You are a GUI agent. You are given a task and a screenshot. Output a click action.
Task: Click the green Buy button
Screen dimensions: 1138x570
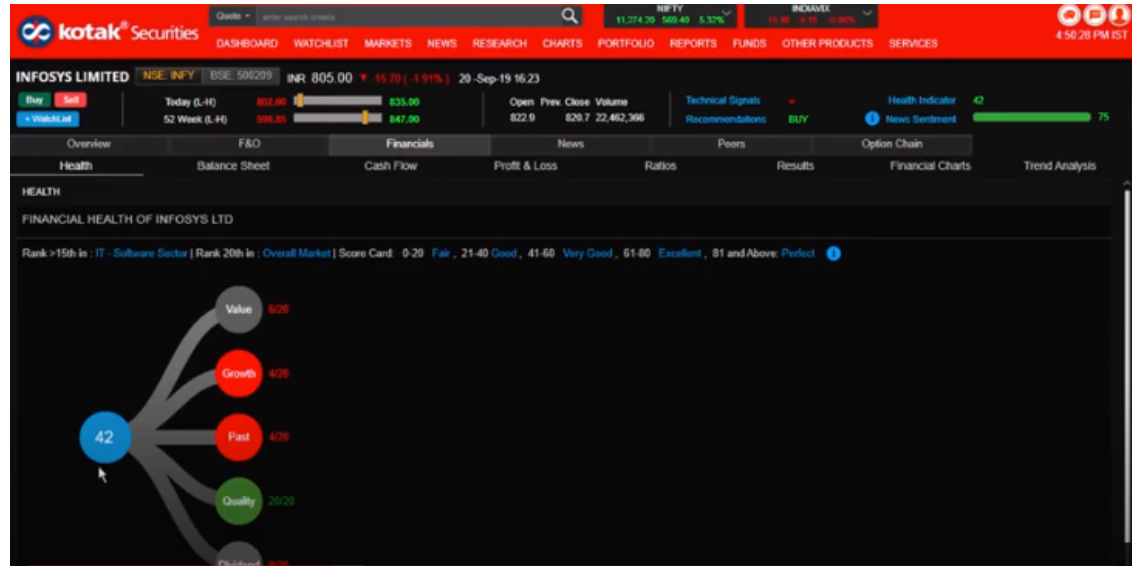[x=33, y=101]
